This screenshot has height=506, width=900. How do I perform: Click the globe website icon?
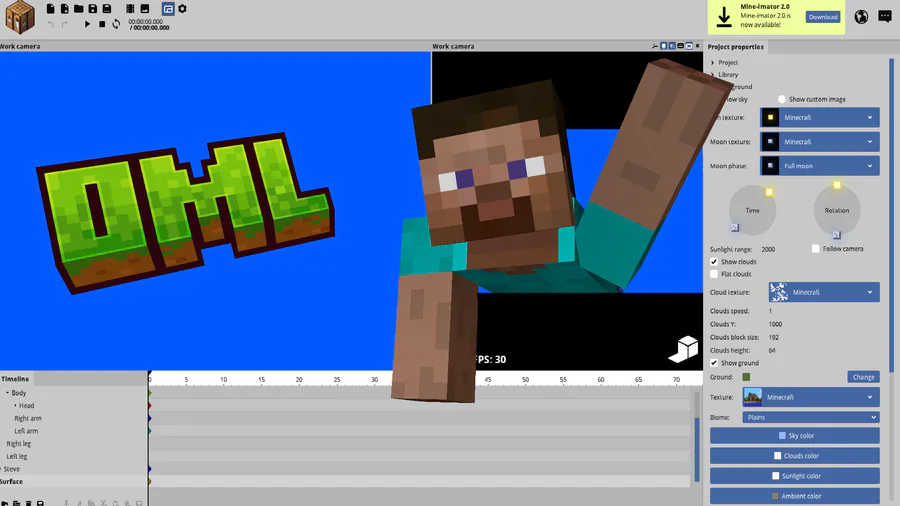tap(861, 17)
